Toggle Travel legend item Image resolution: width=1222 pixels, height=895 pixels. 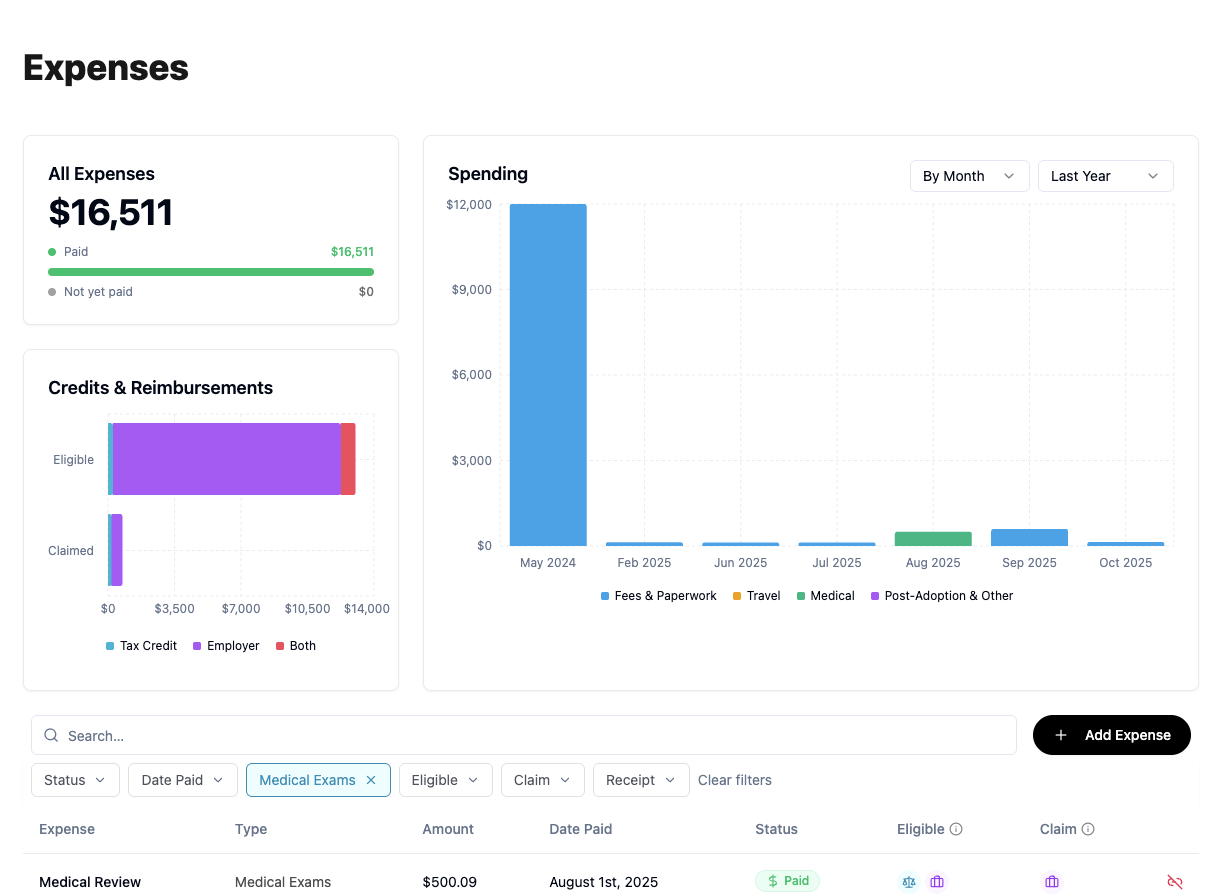point(756,596)
